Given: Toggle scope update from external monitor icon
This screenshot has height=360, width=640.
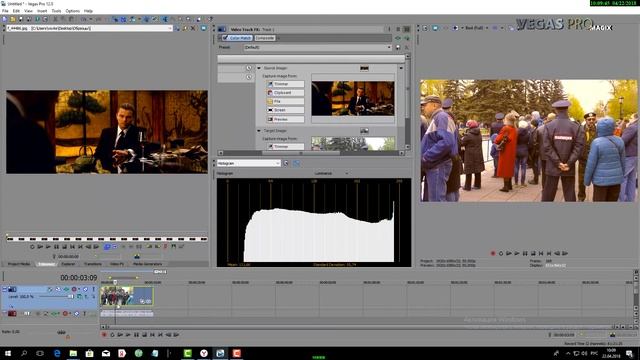Looking at the screenshot, I should (x=296, y=163).
